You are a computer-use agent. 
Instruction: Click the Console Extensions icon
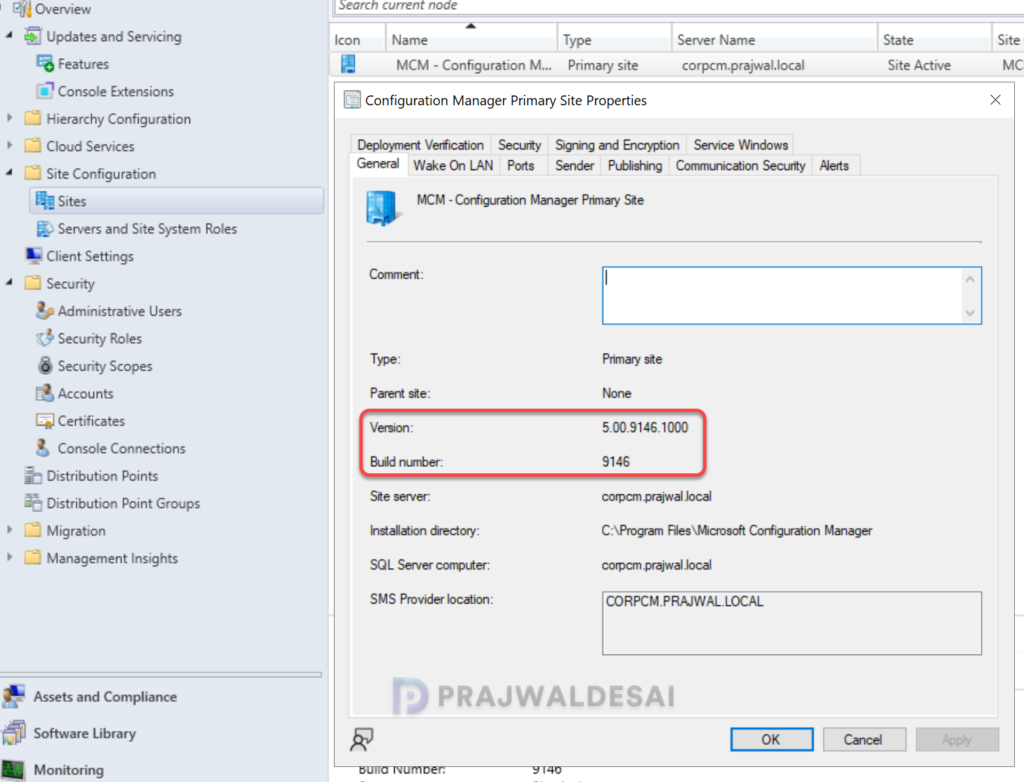[44, 91]
